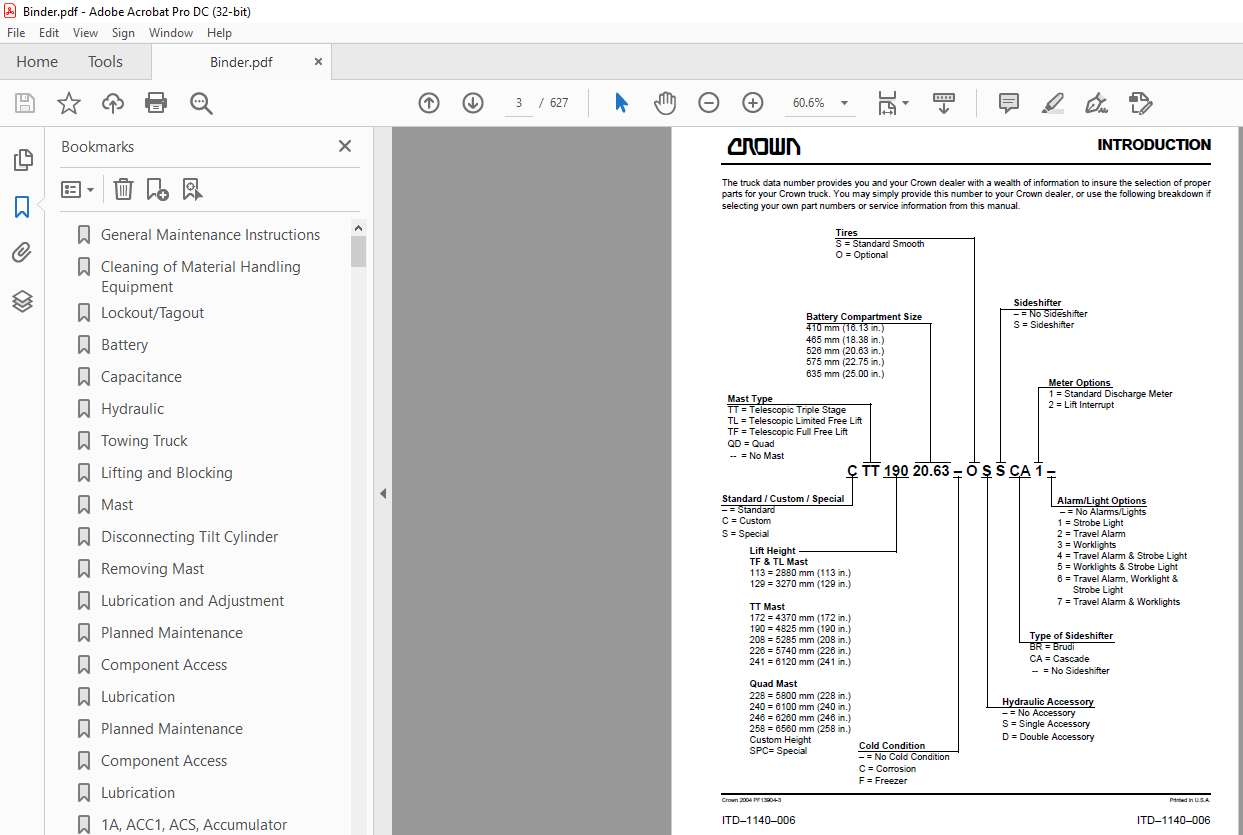Open the Towing Truck bookmark
The height and width of the screenshot is (835, 1243).
click(144, 441)
